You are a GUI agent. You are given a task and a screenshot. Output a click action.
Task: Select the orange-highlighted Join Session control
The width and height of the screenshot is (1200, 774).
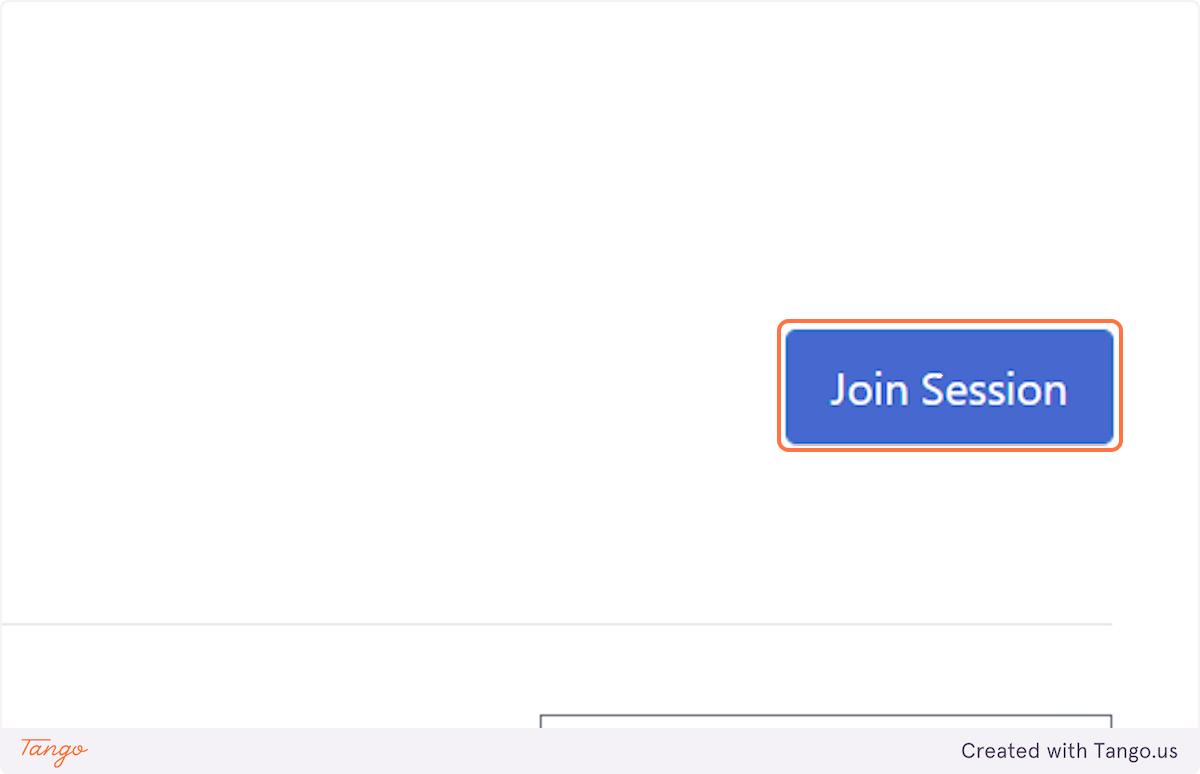(x=949, y=386)
